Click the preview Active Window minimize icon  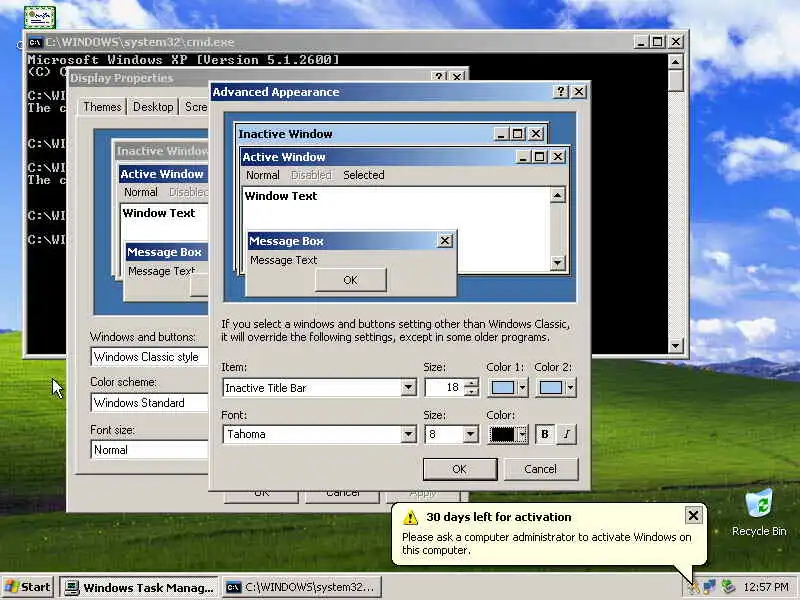click(x=522, y=157)
